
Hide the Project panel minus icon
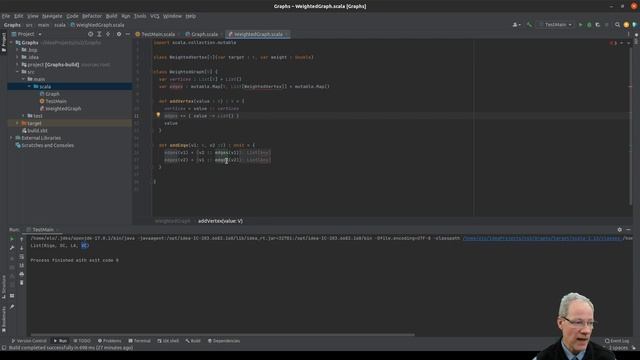127,34
